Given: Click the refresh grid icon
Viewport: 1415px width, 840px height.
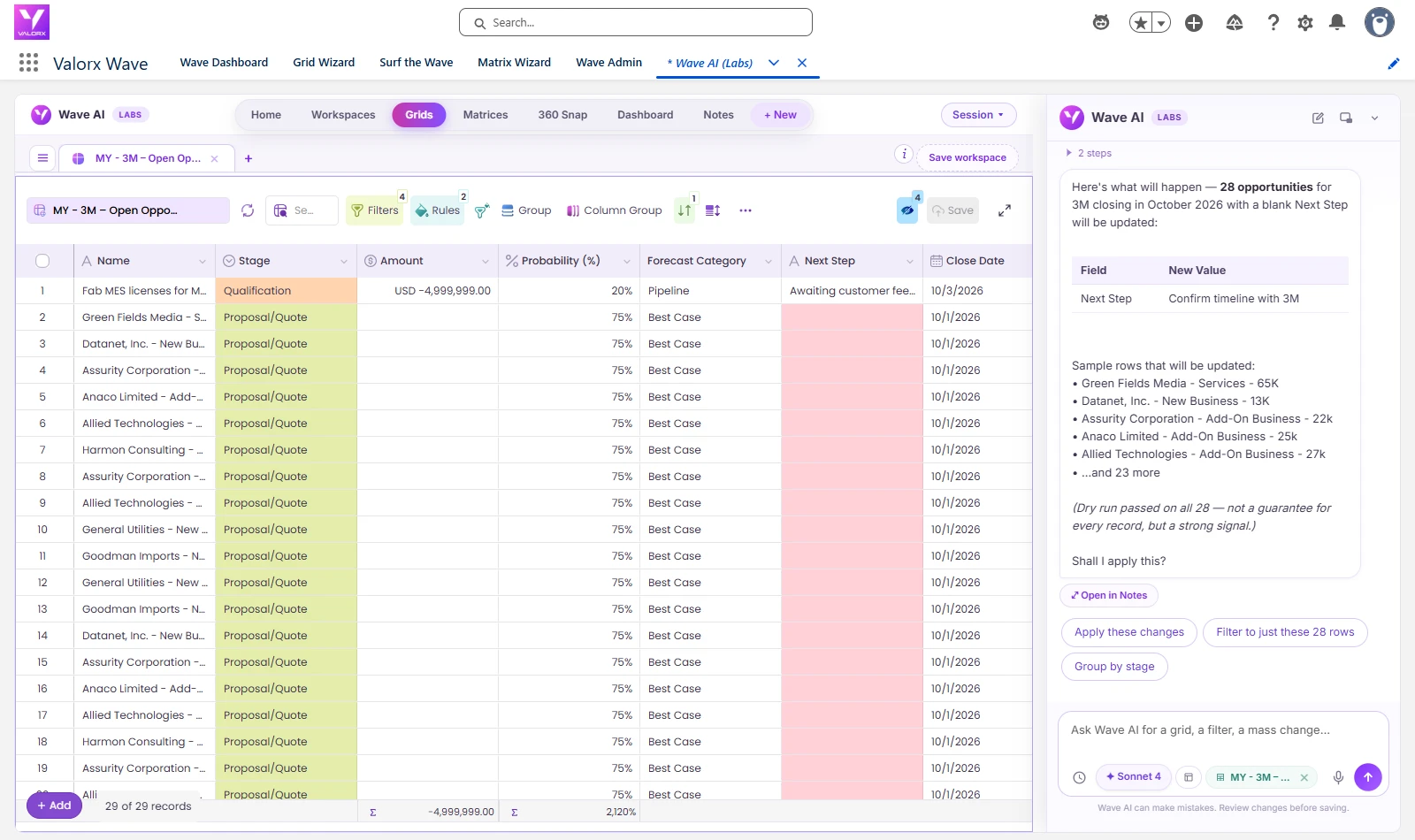Looking at the screenshot, I should [248, 210].
